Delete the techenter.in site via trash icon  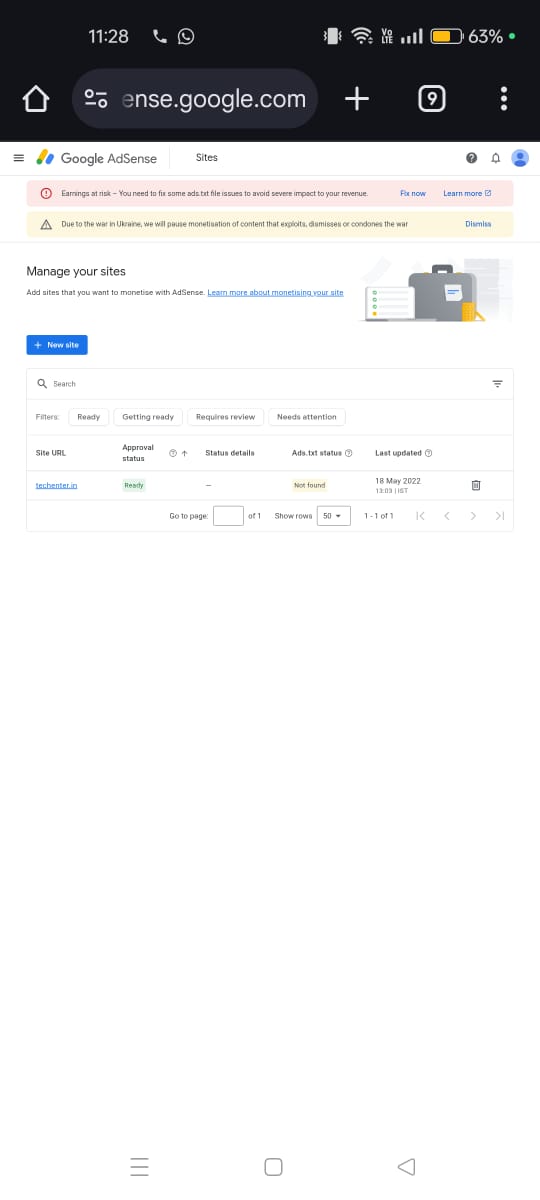pyautogui.click(x=476, y=485)
